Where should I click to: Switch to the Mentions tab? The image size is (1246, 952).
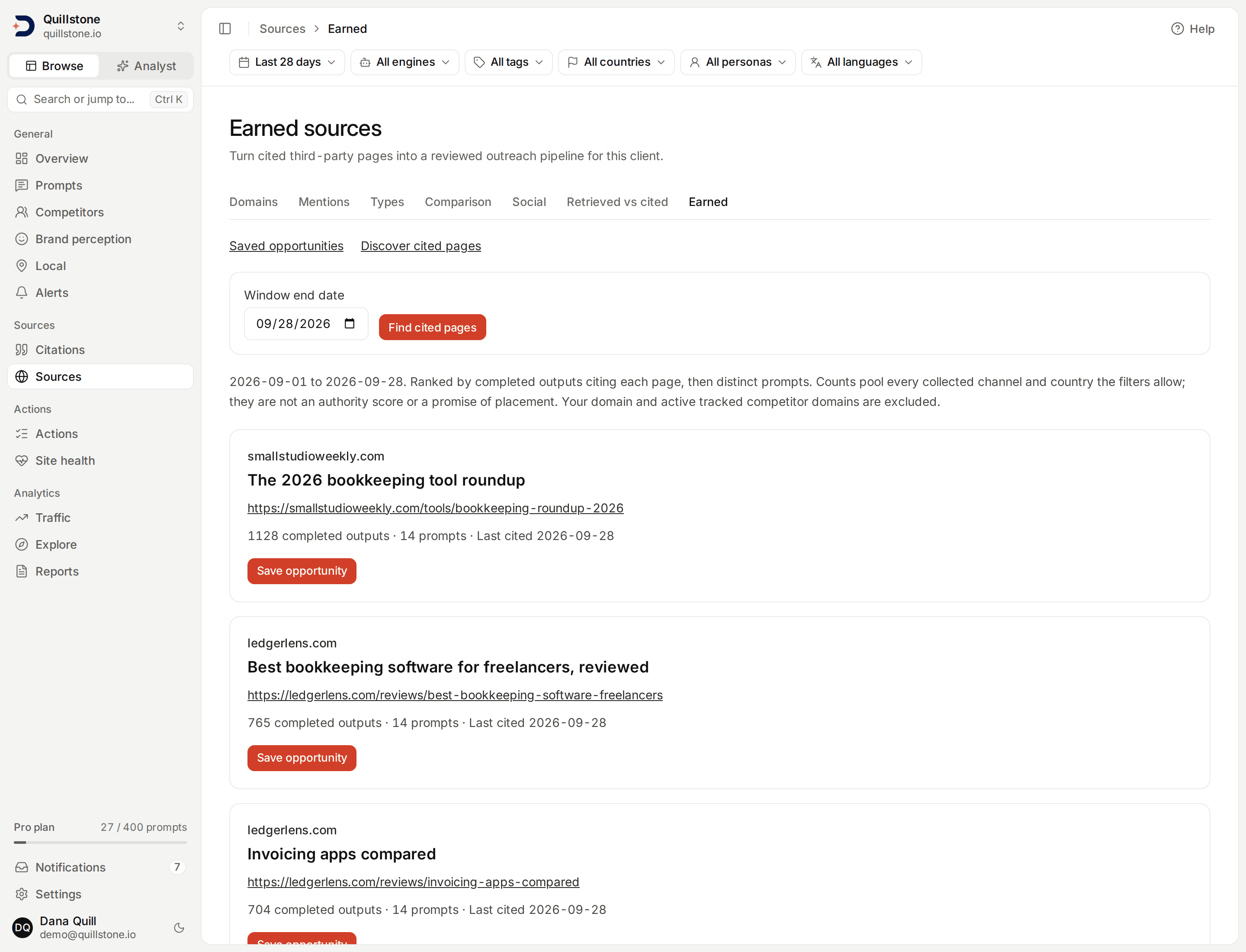point(324,202)
